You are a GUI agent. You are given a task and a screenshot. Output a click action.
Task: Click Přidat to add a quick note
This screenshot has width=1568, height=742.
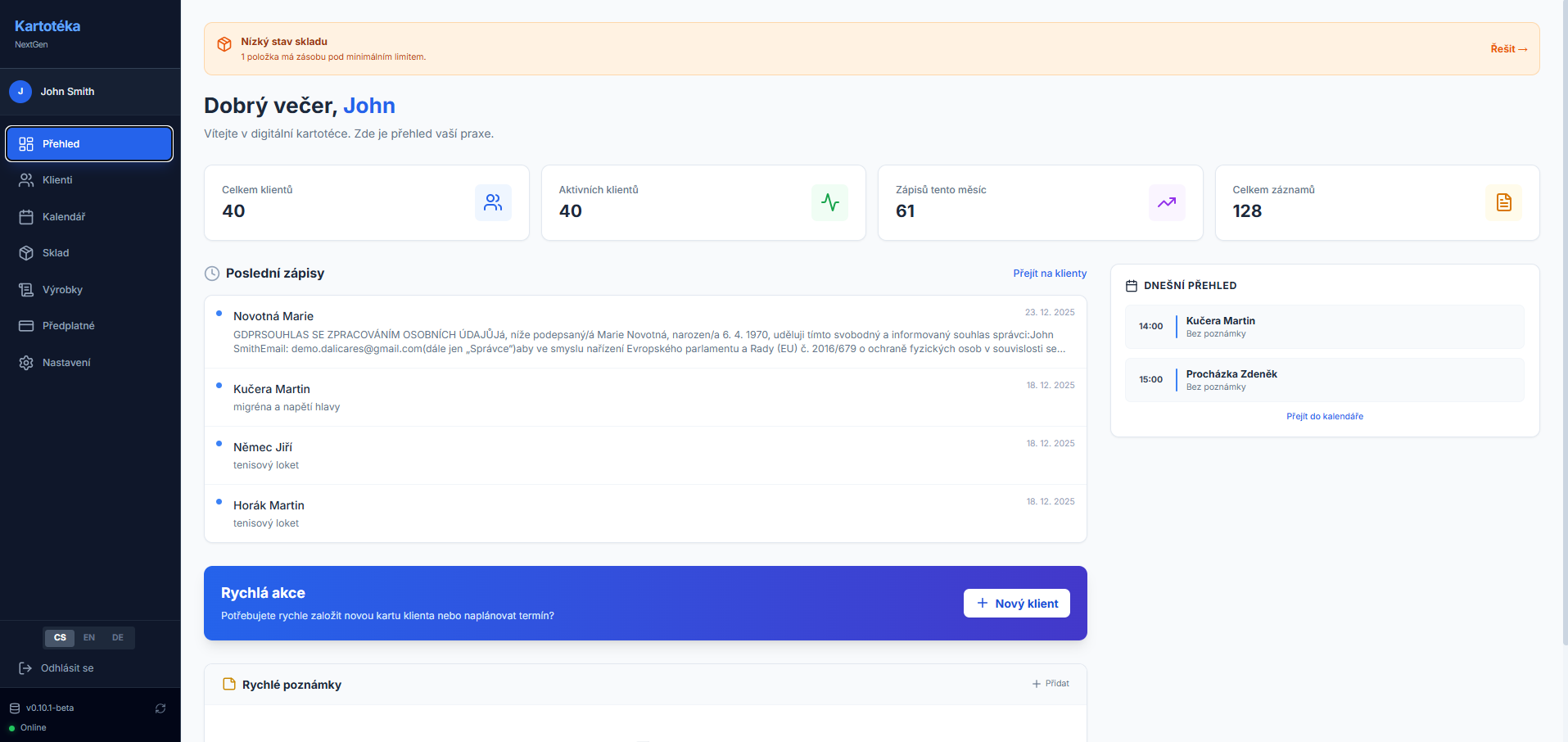(1051, 684)
